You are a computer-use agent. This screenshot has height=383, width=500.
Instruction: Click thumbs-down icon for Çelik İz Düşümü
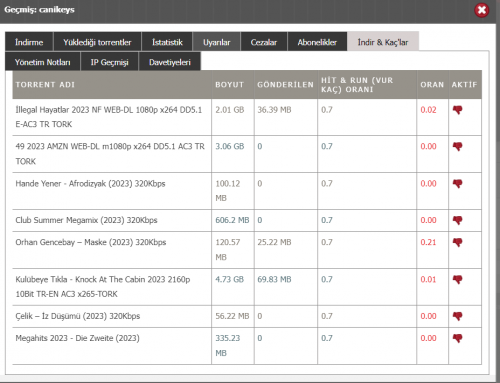(457, 316)
